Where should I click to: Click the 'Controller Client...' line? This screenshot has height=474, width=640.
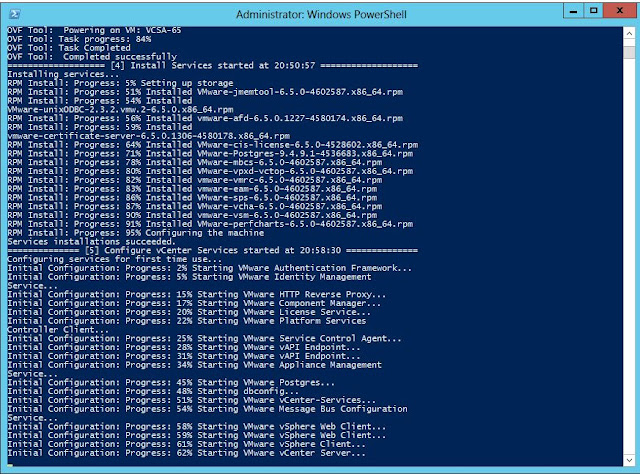pos(58,330)
